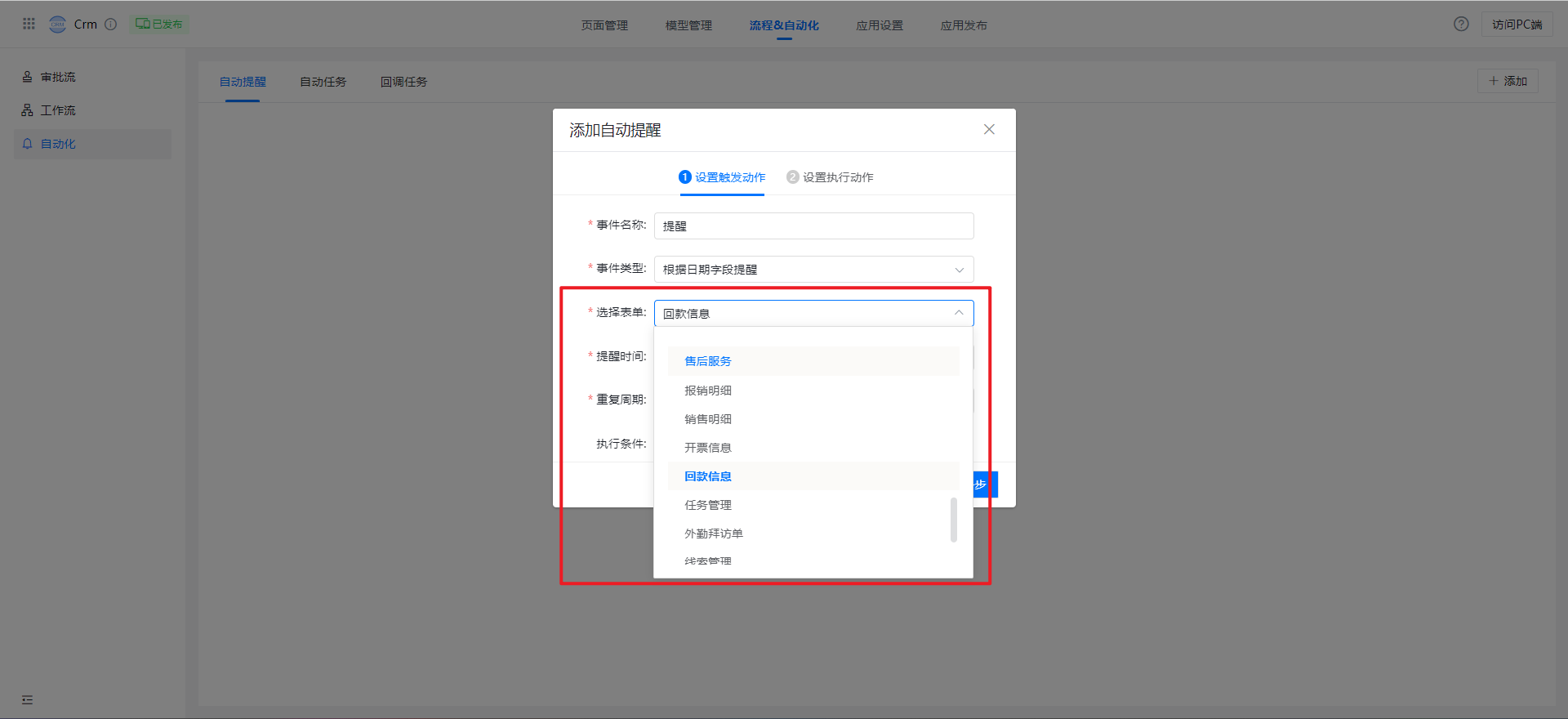Choose 外勤拜访单 from the list
The width and height of the screenshot is (1568, 719).
813,534
